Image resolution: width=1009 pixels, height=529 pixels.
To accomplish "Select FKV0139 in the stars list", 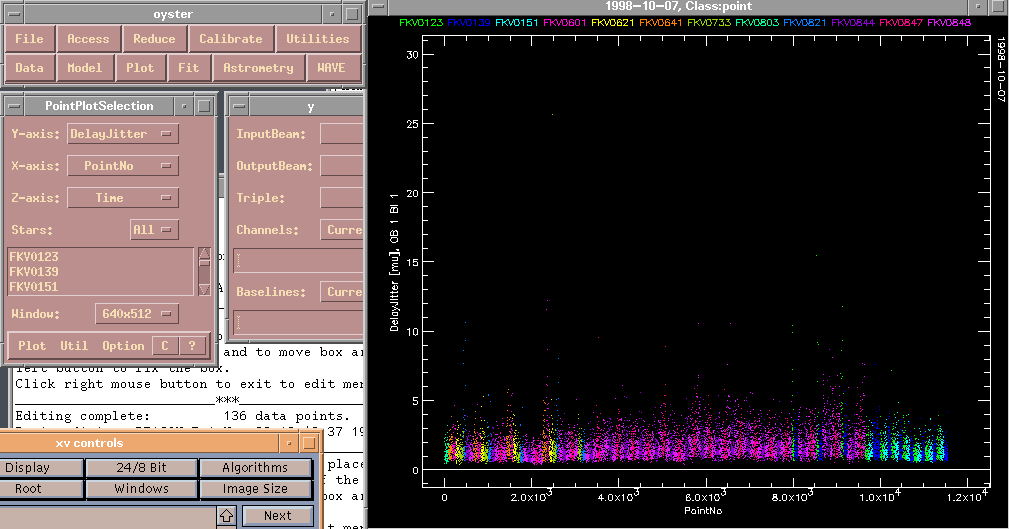I will click(x=34, y=272).
